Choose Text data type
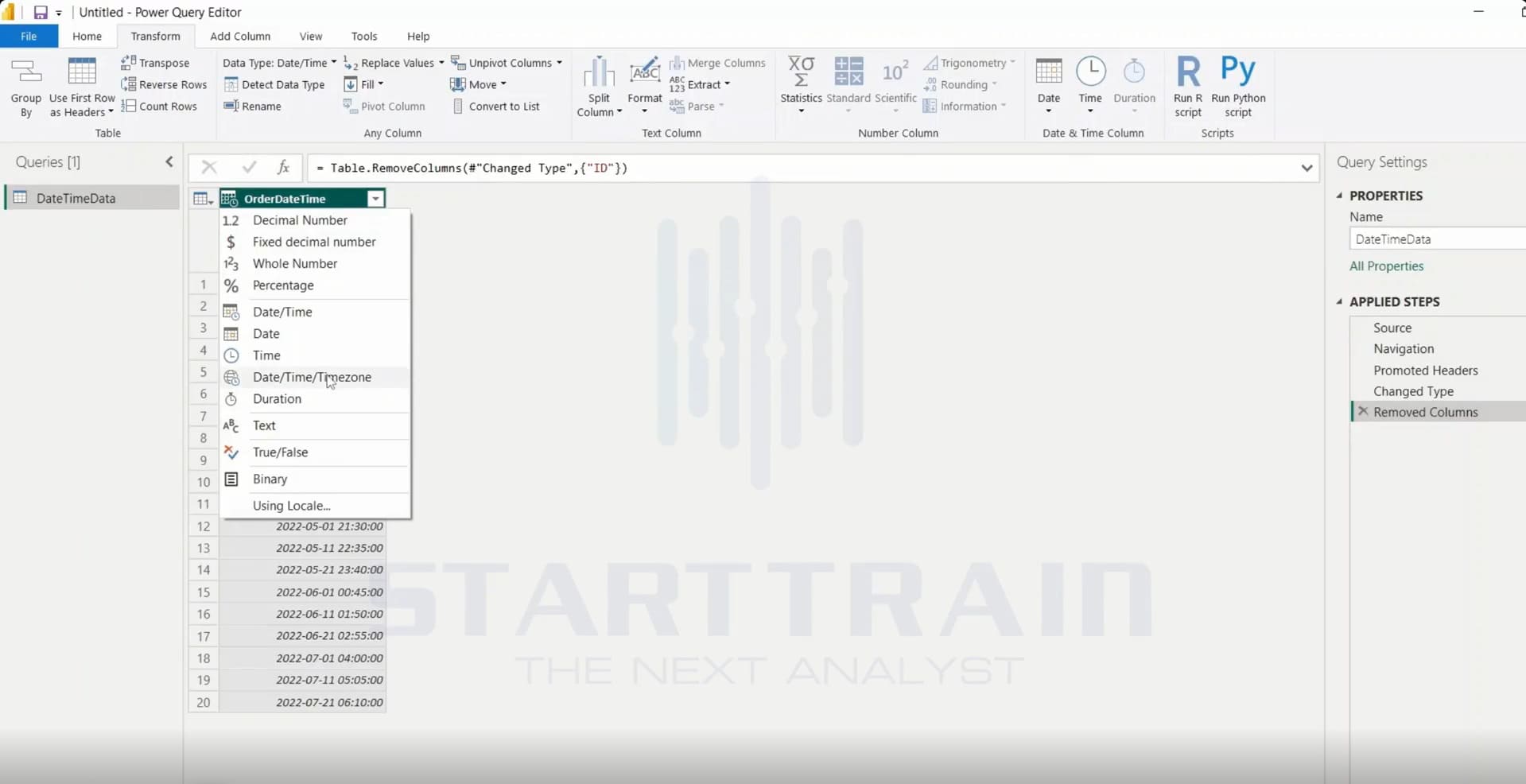The width and height of the screenshot is (1526, 784). tap(316, 425)
